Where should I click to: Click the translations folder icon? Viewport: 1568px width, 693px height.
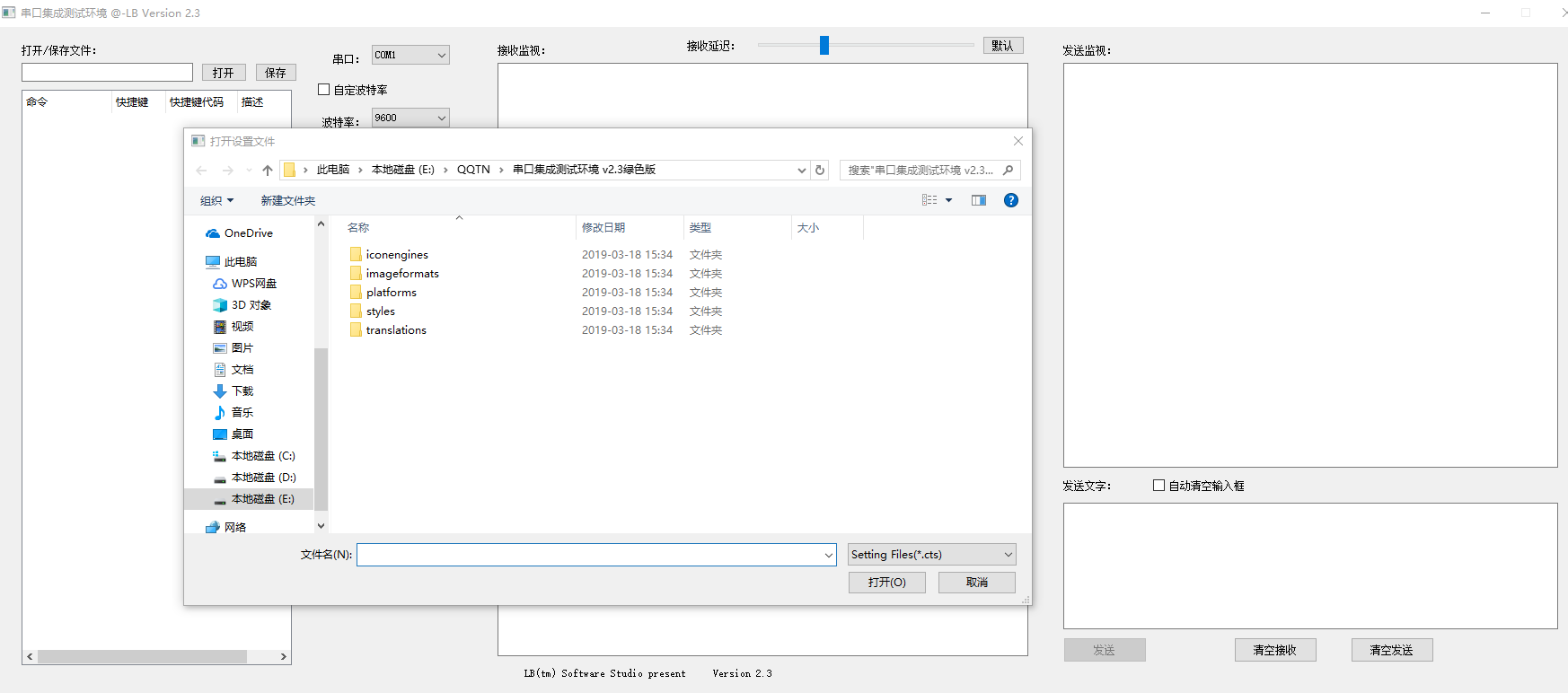coord(356,330)
